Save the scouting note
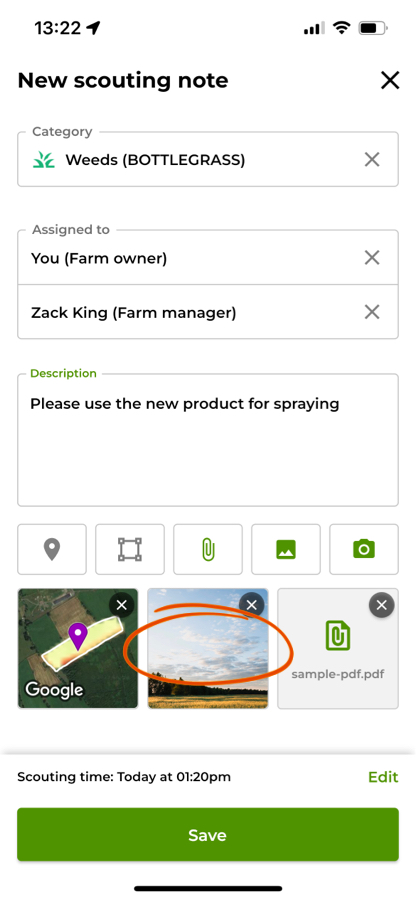 point(208,835)
